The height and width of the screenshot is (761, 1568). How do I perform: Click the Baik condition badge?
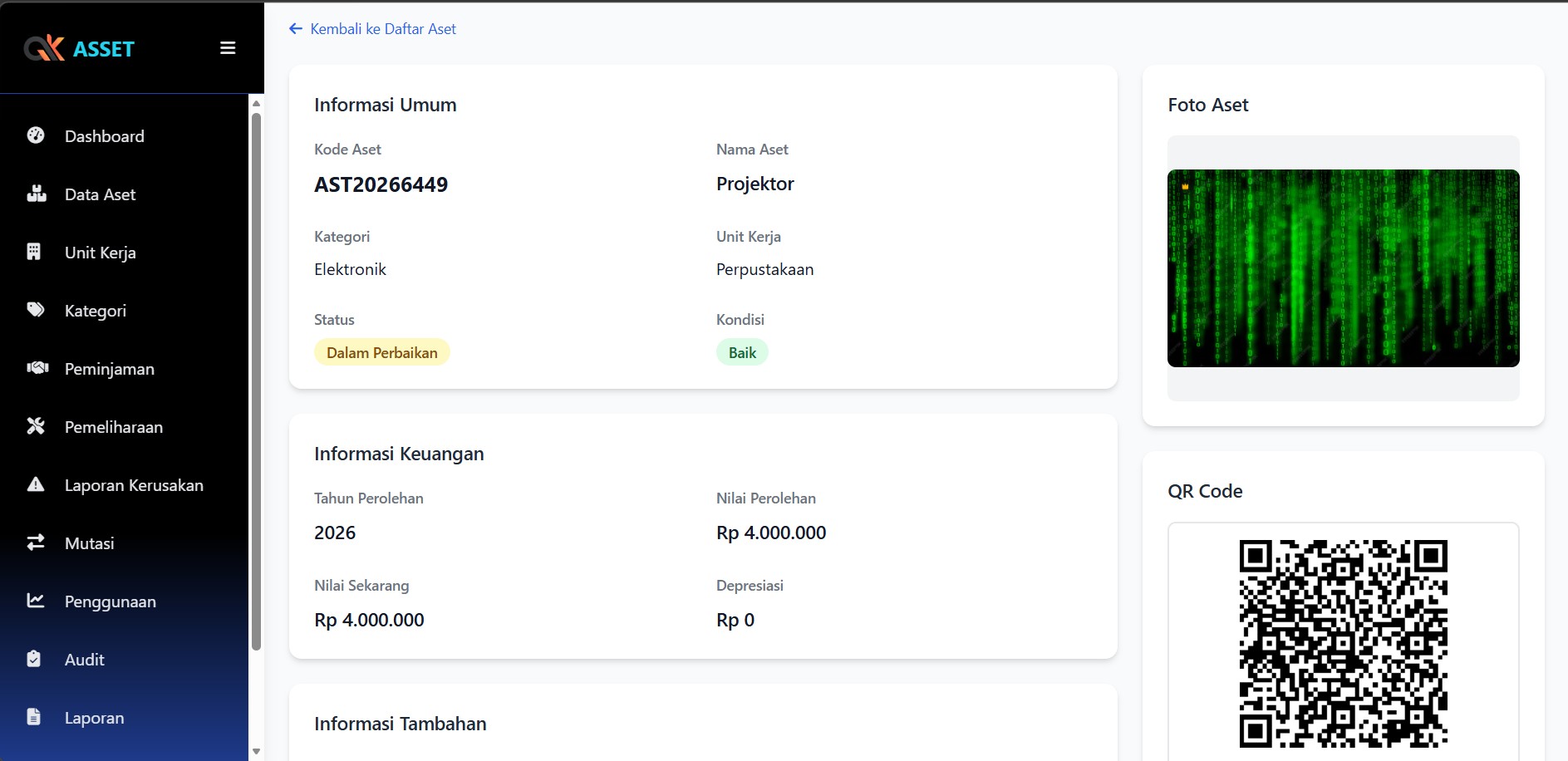pos(741,353)
